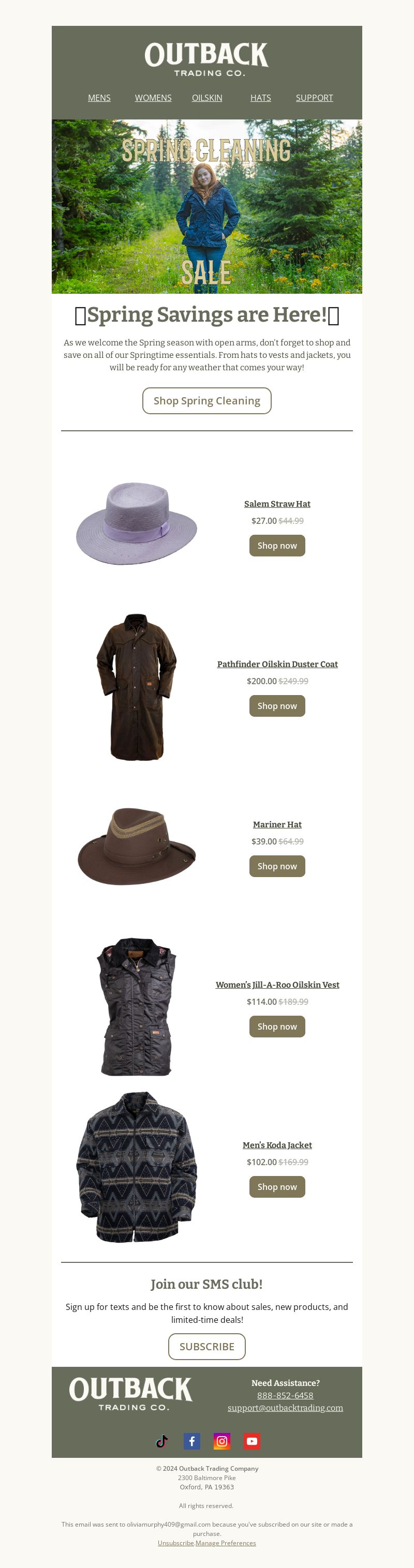Viewport: 414px width, 1568px height.
Task: Click the Outback Trading Co. footer logo
Action: [x=130, y=1394]
